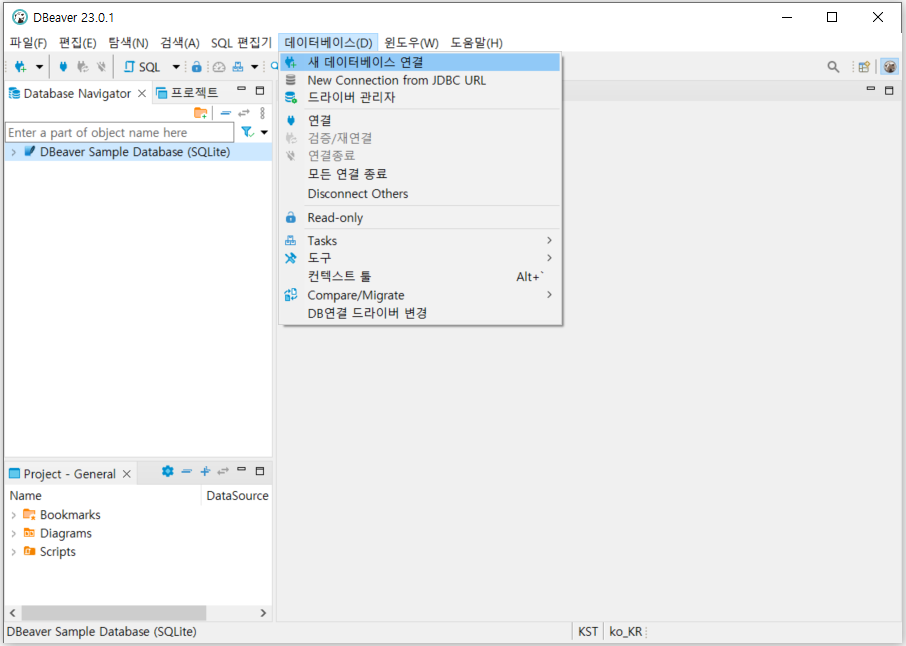906x646 pixels.
Task: Maximize the Database Navigator panel
Action: pyautogui.click(x=260, y=90)
